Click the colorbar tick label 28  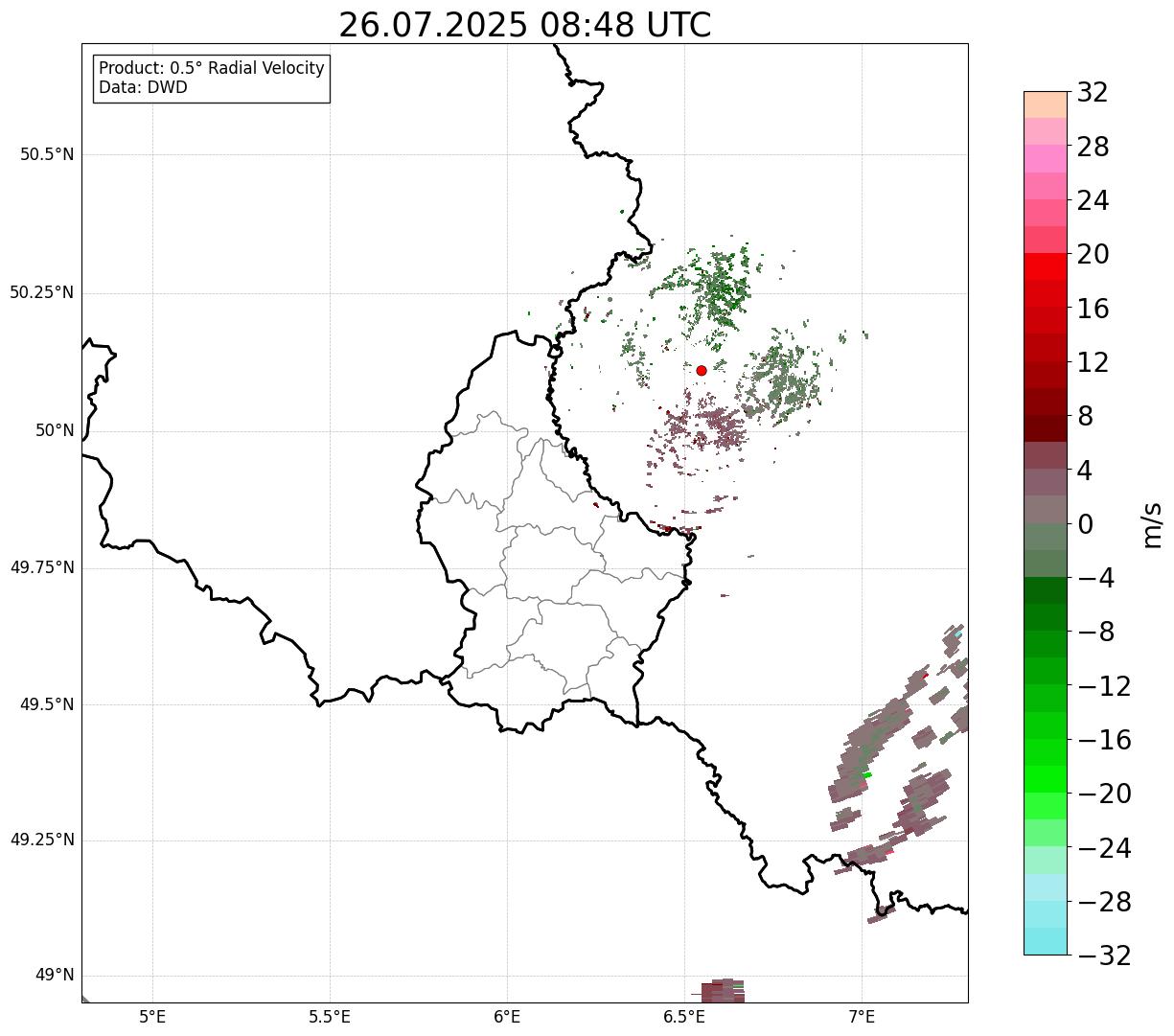(x=1093, y=148)
